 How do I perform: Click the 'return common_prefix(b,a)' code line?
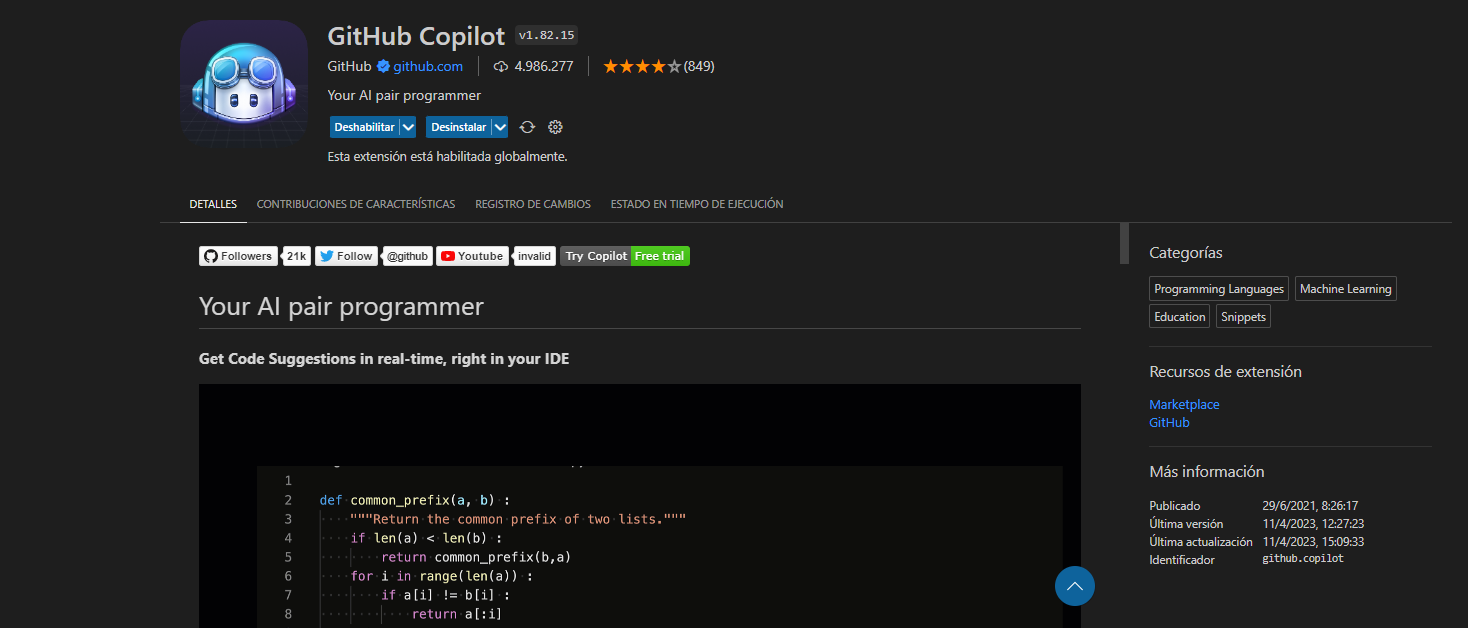point(476,557)
